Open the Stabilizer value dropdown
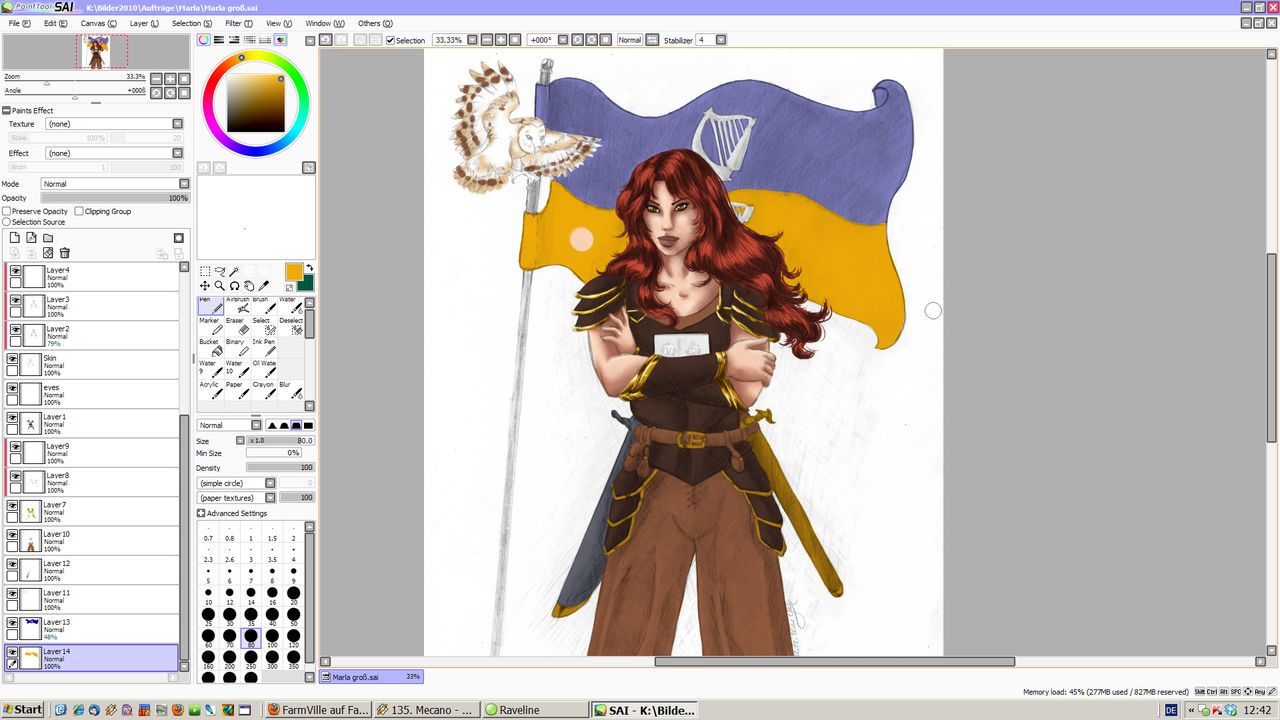 tap(720, 40)
